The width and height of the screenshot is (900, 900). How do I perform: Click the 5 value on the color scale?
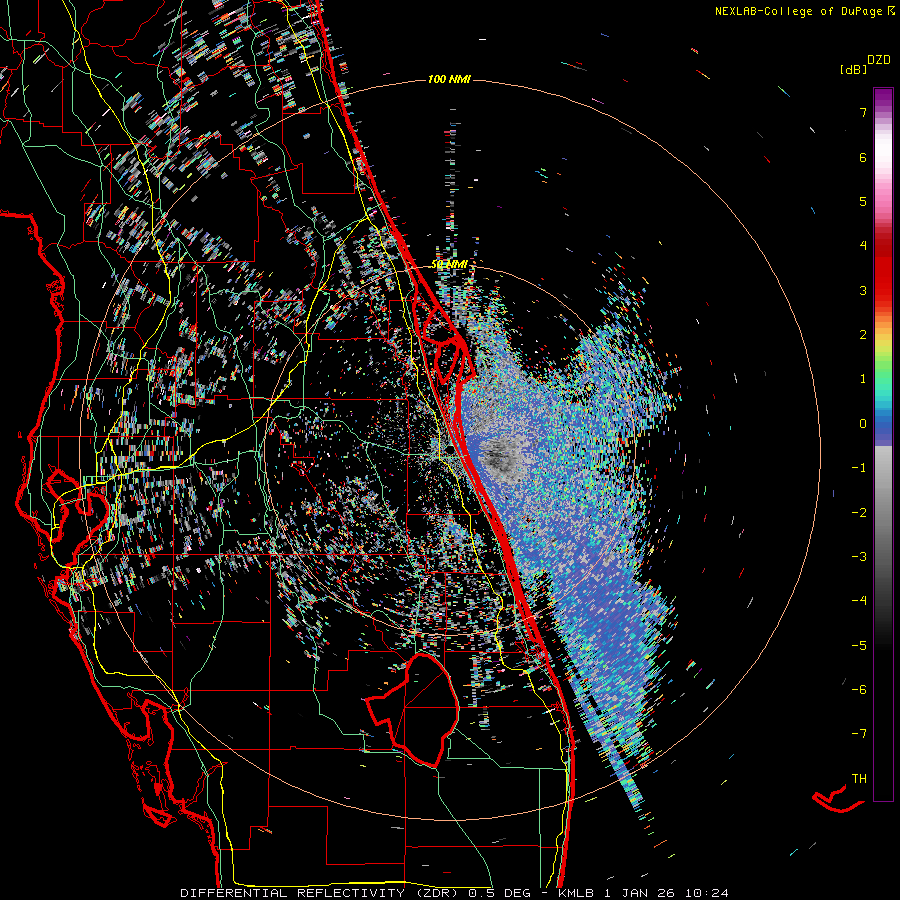click(x=863, y=201)
